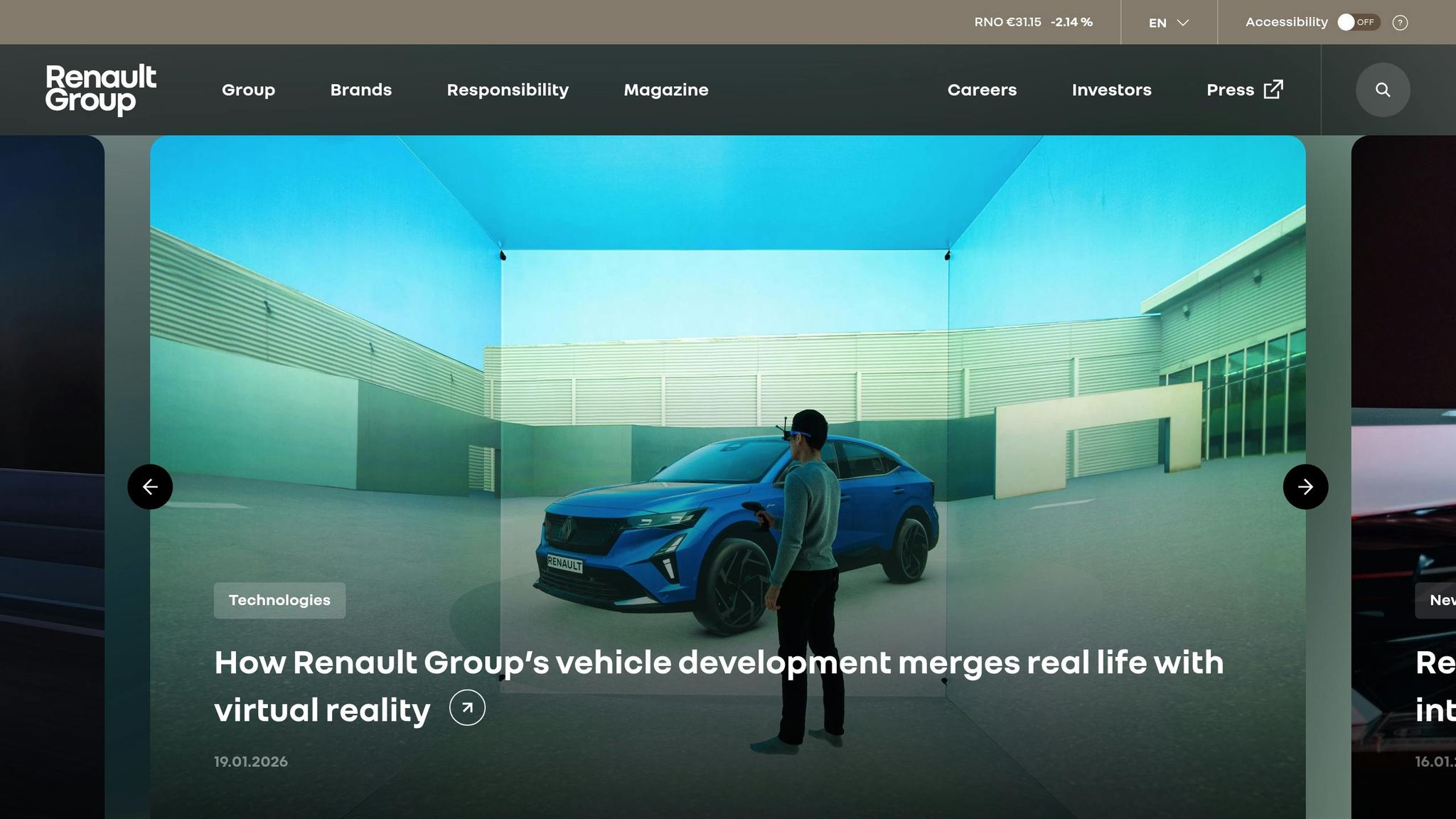Select the Magazine menu item

coord(665,90)
